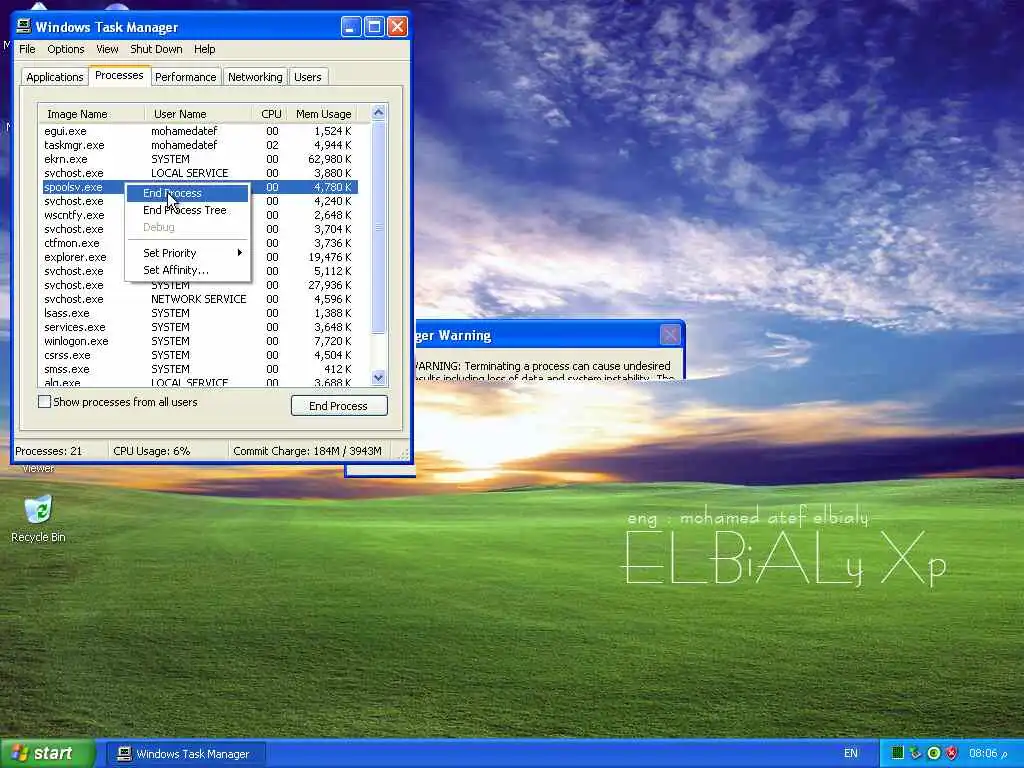Switch to the Applications tab

click(x=55, y=77)
